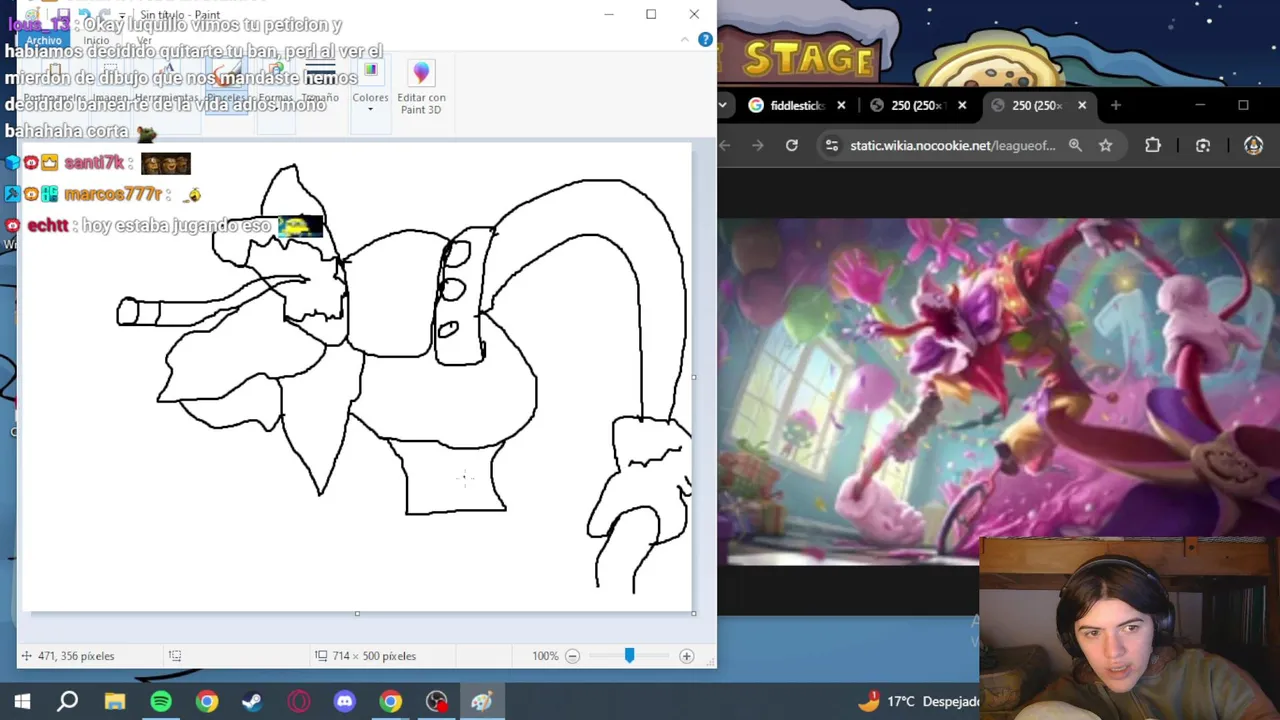Open Discord from the taskbar
The width and height of the screenshot is (1280, 720).
pos(345,702)
